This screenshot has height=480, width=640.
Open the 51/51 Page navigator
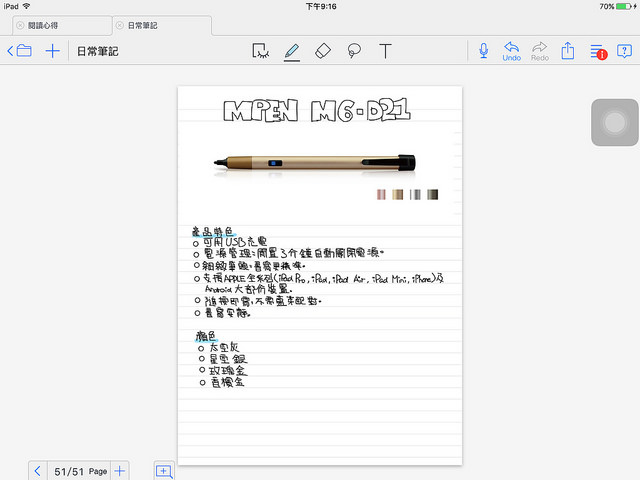point(80,471)
